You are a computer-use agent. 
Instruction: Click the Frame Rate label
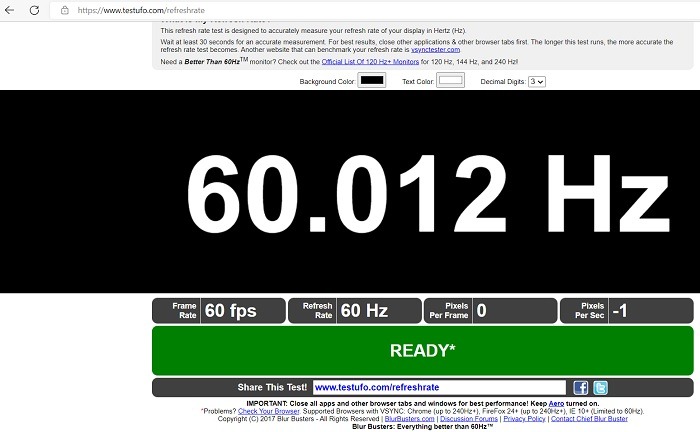[x=184, y=311]
